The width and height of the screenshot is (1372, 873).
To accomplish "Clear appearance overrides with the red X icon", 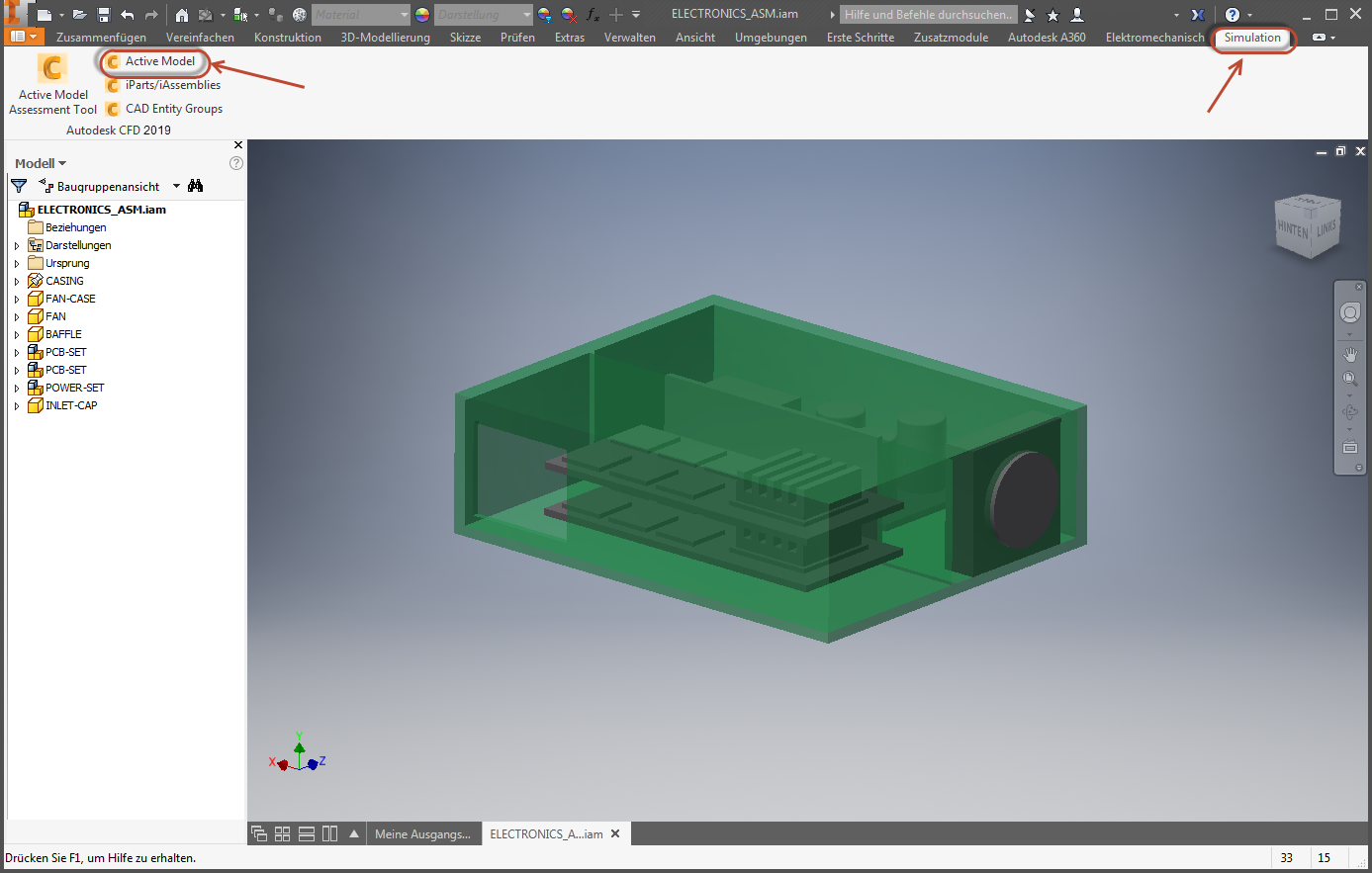I will pos(569,15).
